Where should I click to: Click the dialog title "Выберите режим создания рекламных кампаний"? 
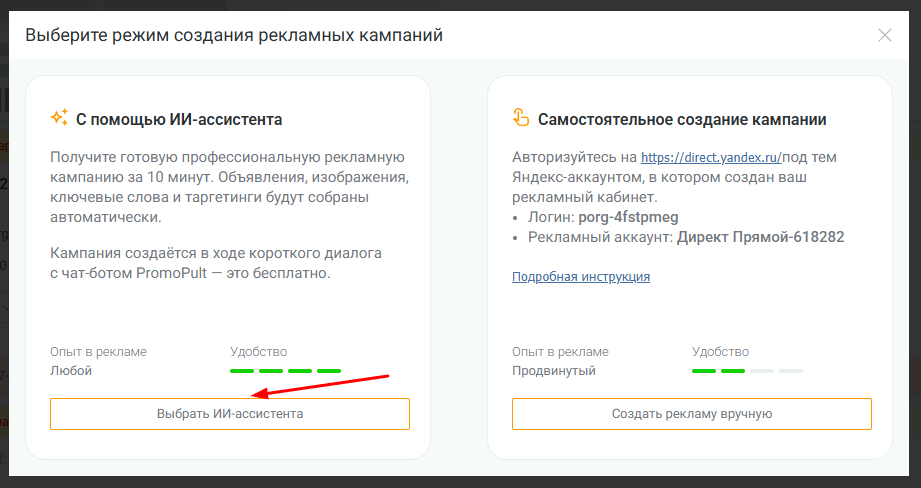(234, 36)
